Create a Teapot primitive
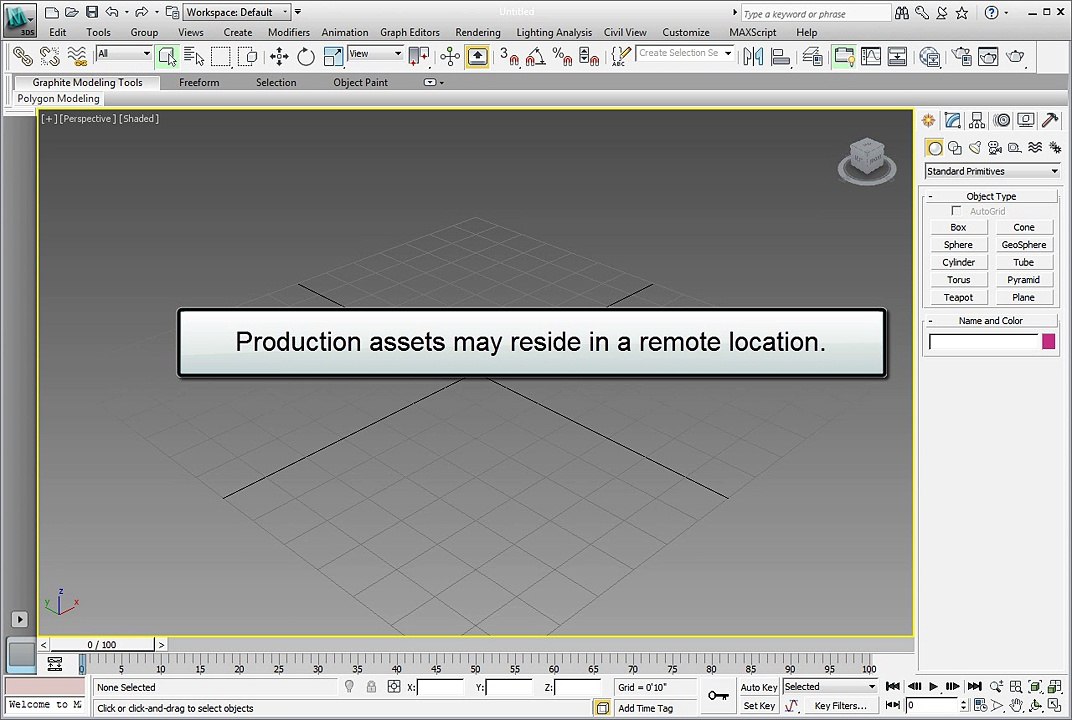The width and height of the screenshot is (1072, 720). [958, 297]
